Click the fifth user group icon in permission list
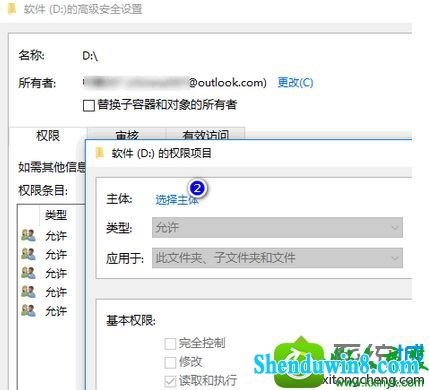429x390 pixels. click(x=28, y=311)
